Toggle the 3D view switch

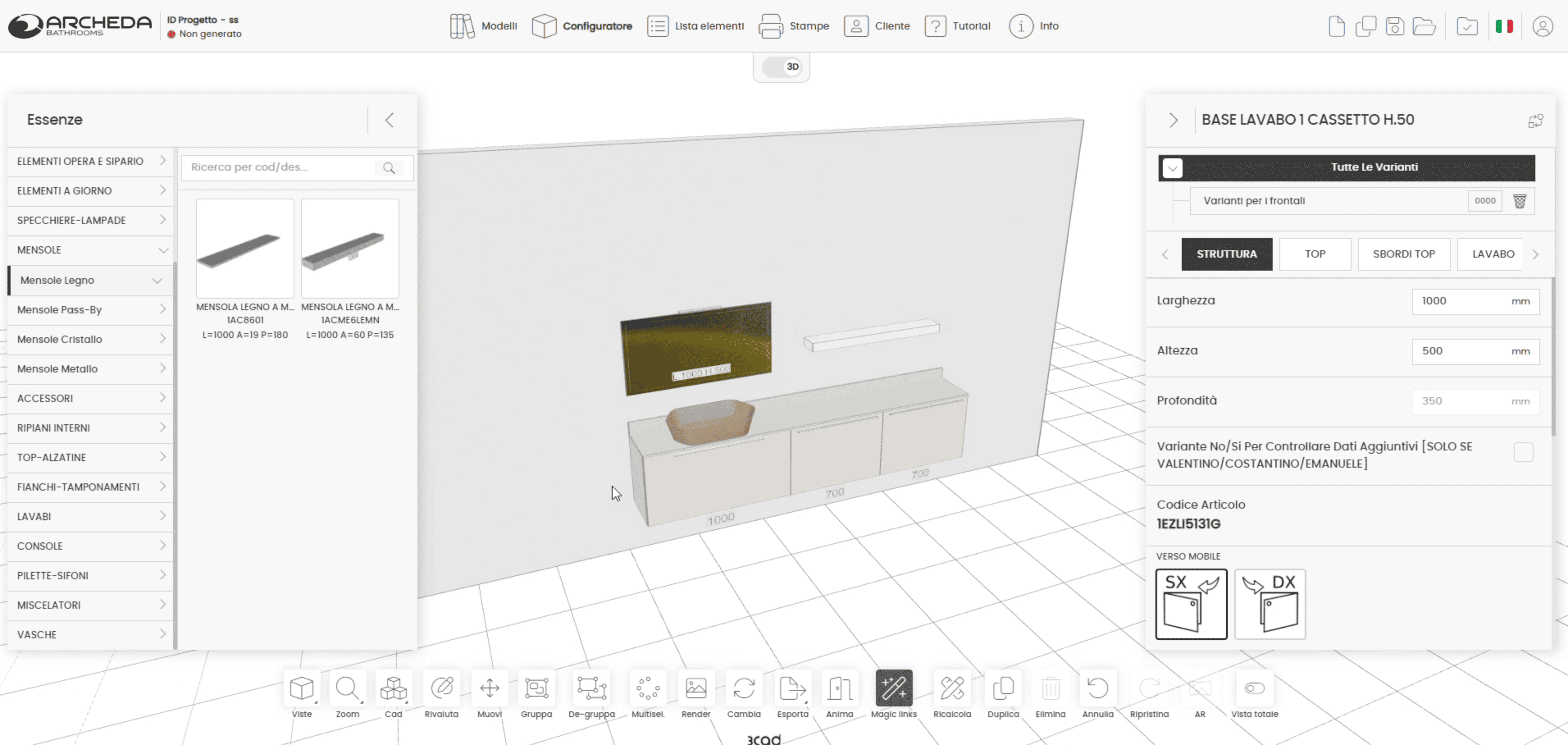(x=782, y=67)
